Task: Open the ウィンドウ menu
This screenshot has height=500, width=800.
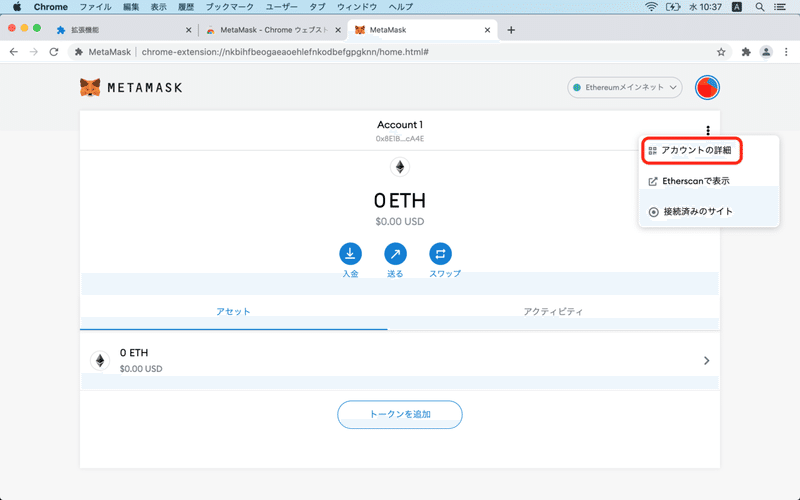Action: coord(357,7)
